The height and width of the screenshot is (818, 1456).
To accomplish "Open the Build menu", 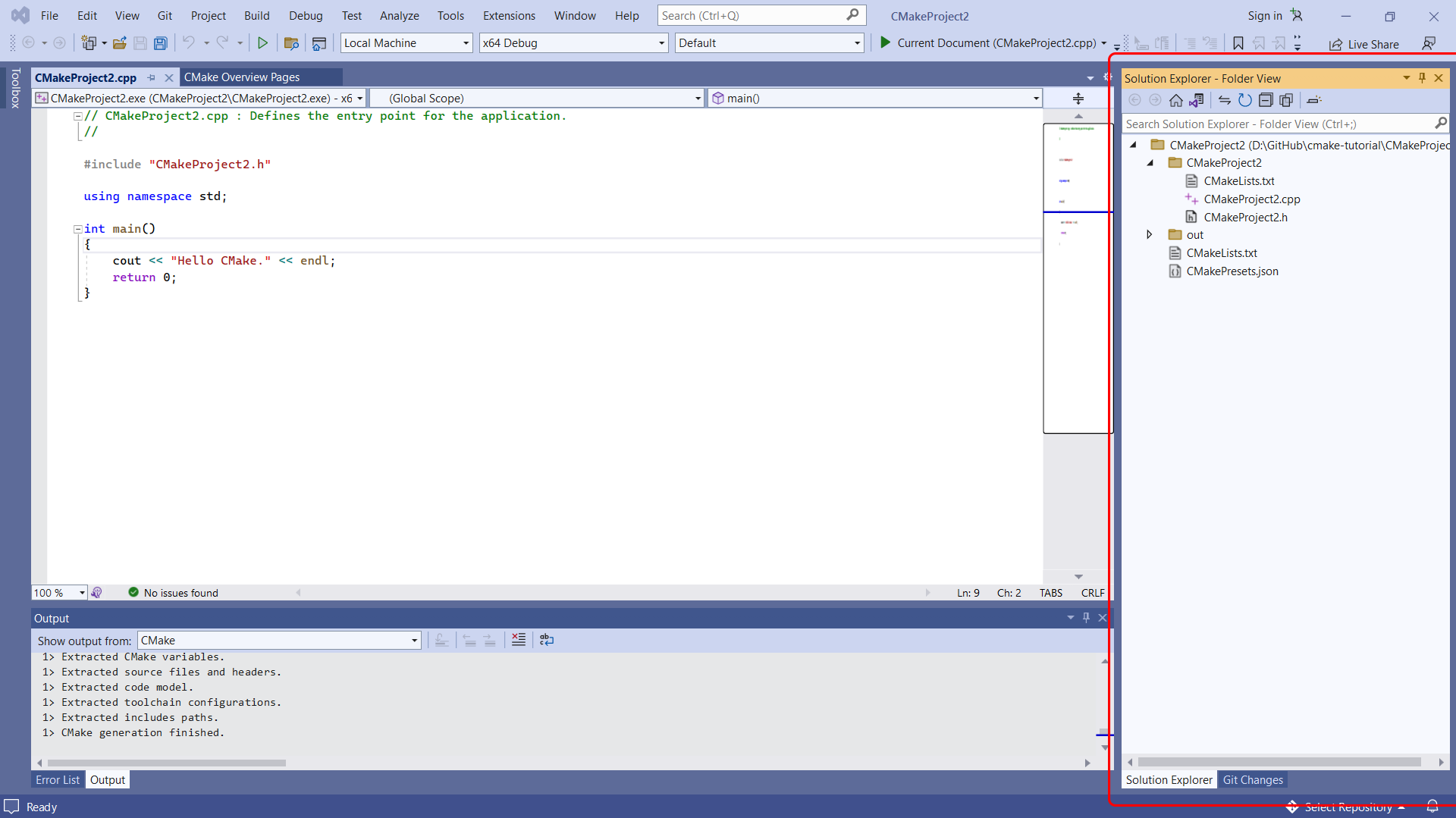I will pyautogui.click(x=256, y=15).
